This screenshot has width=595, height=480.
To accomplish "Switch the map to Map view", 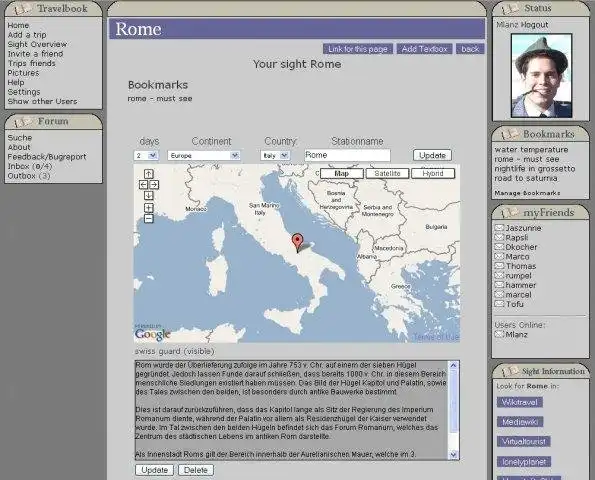I will point(342,173).
